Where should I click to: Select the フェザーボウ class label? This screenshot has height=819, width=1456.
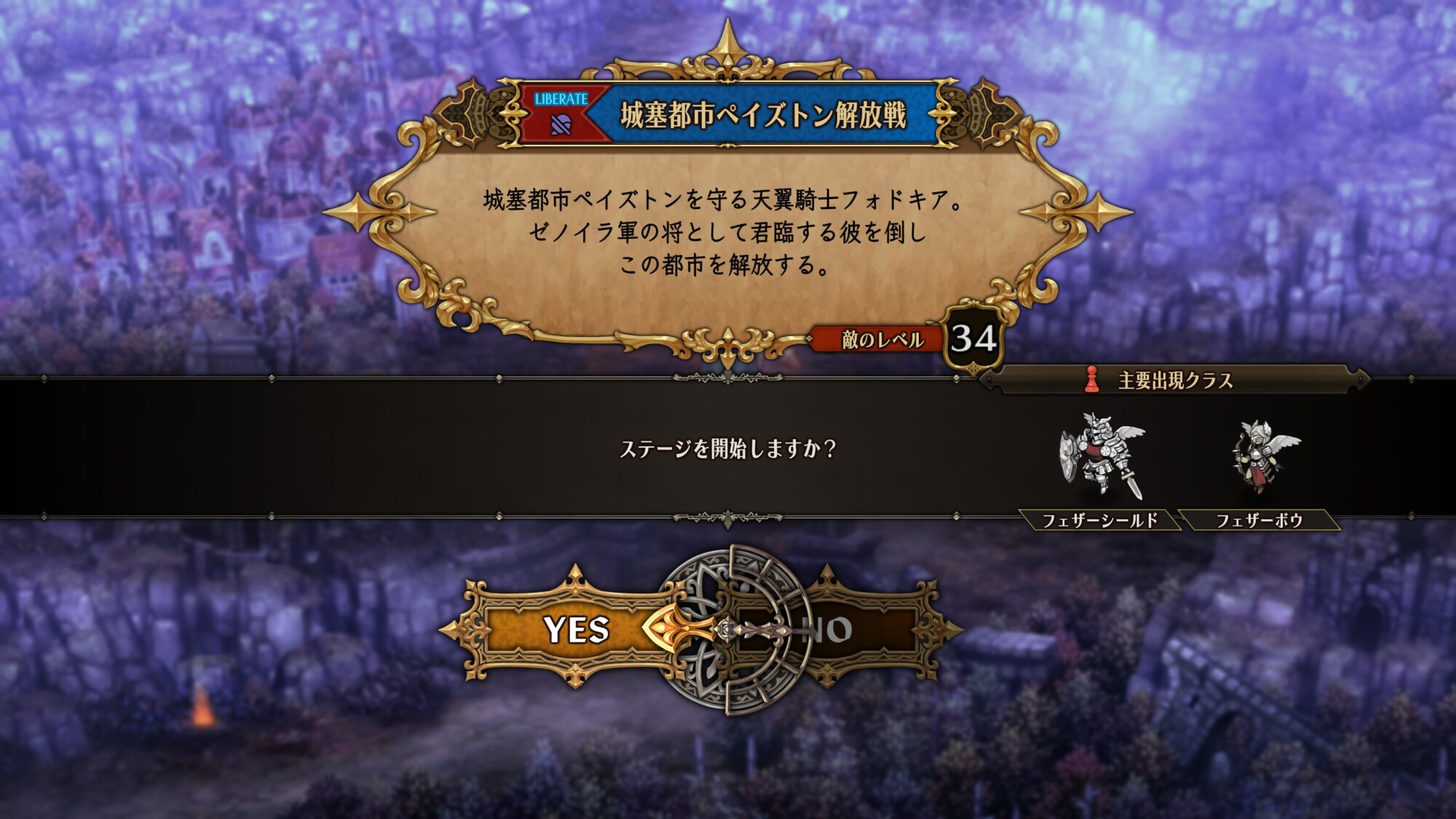[x=1259, y=521]
